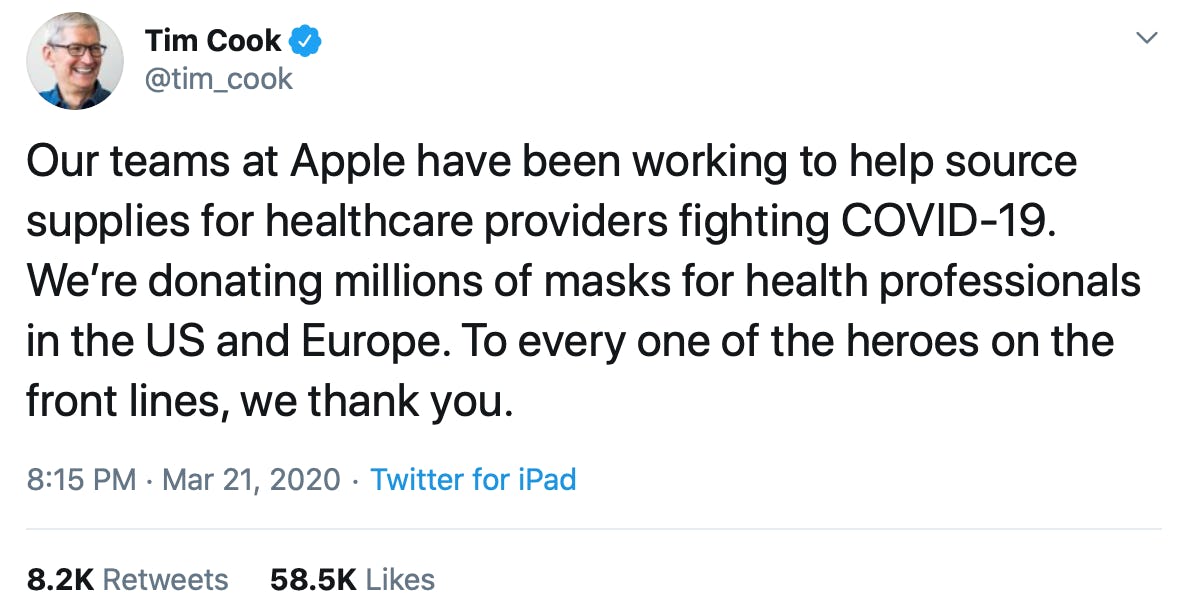Screen dimensions: 1190x616
Task: Click the 58.5K like count number
Action: coord(313,579)
